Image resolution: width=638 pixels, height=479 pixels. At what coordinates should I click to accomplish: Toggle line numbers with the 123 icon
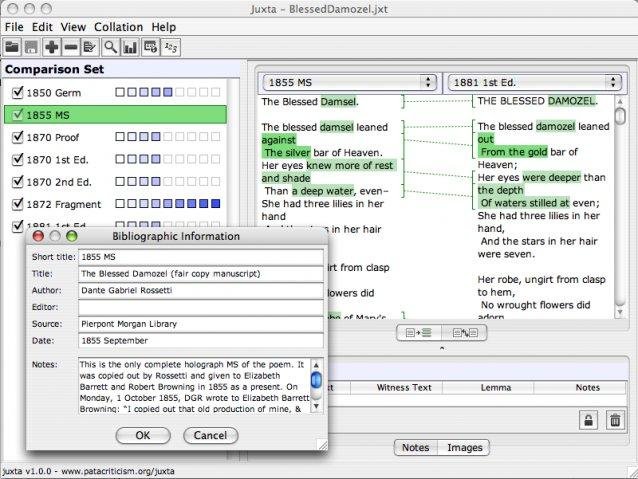170,47
